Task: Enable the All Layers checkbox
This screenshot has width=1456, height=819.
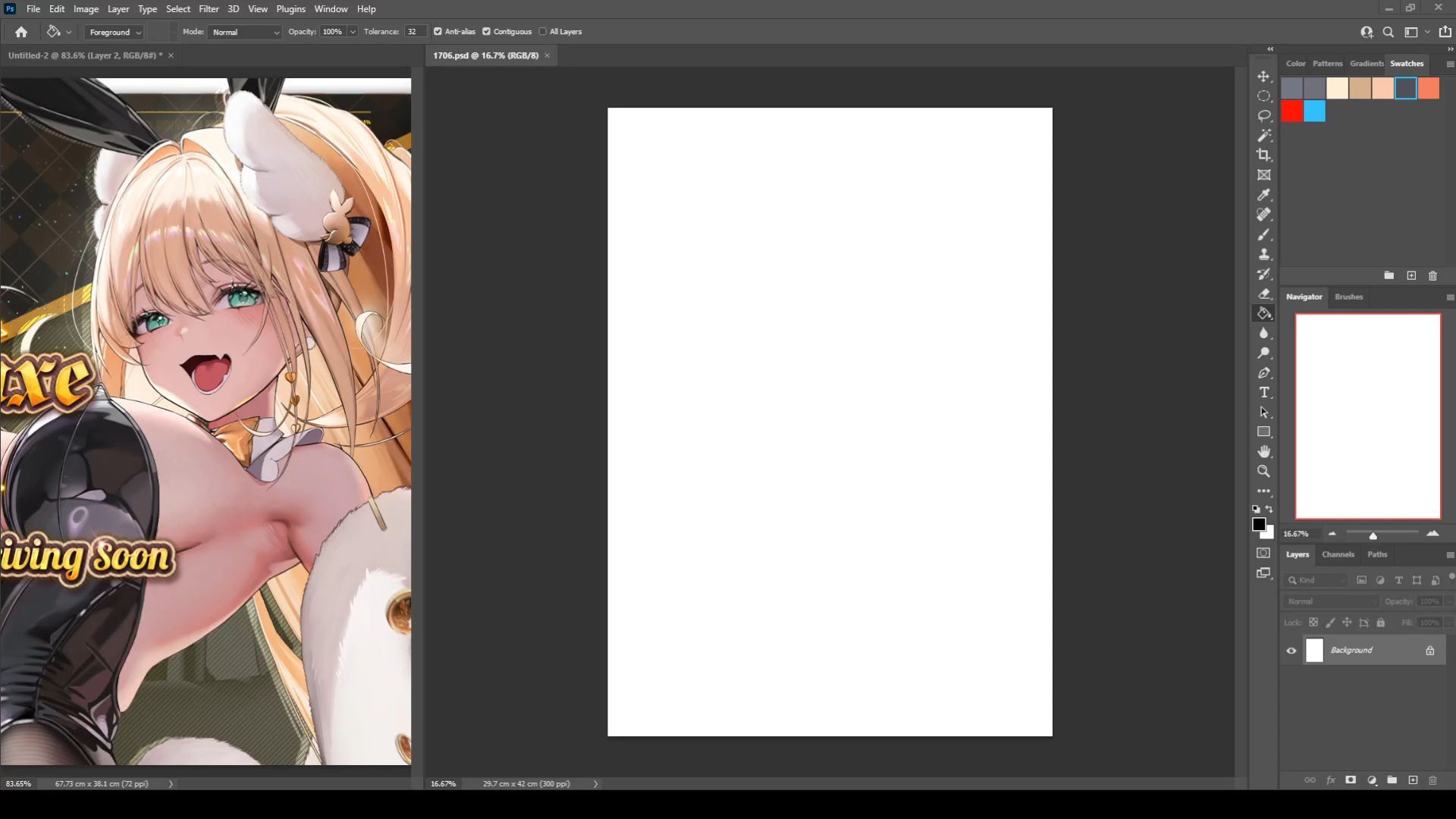Action: coord(542,32)
